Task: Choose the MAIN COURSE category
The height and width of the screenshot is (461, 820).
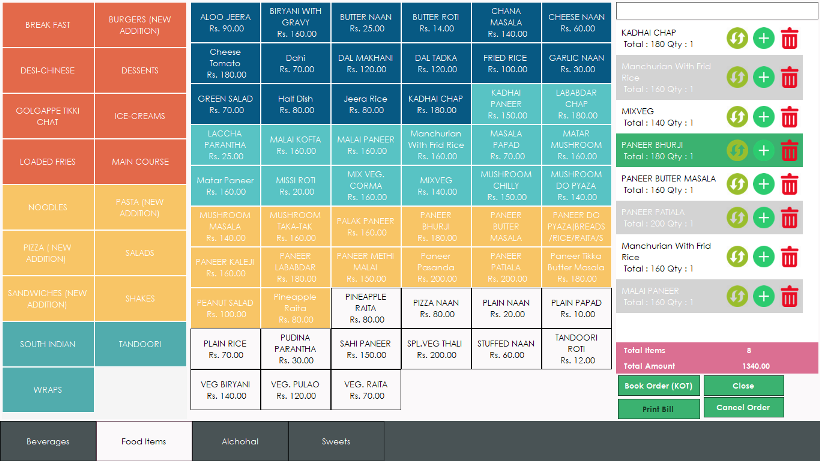Action: coord(140,162)
